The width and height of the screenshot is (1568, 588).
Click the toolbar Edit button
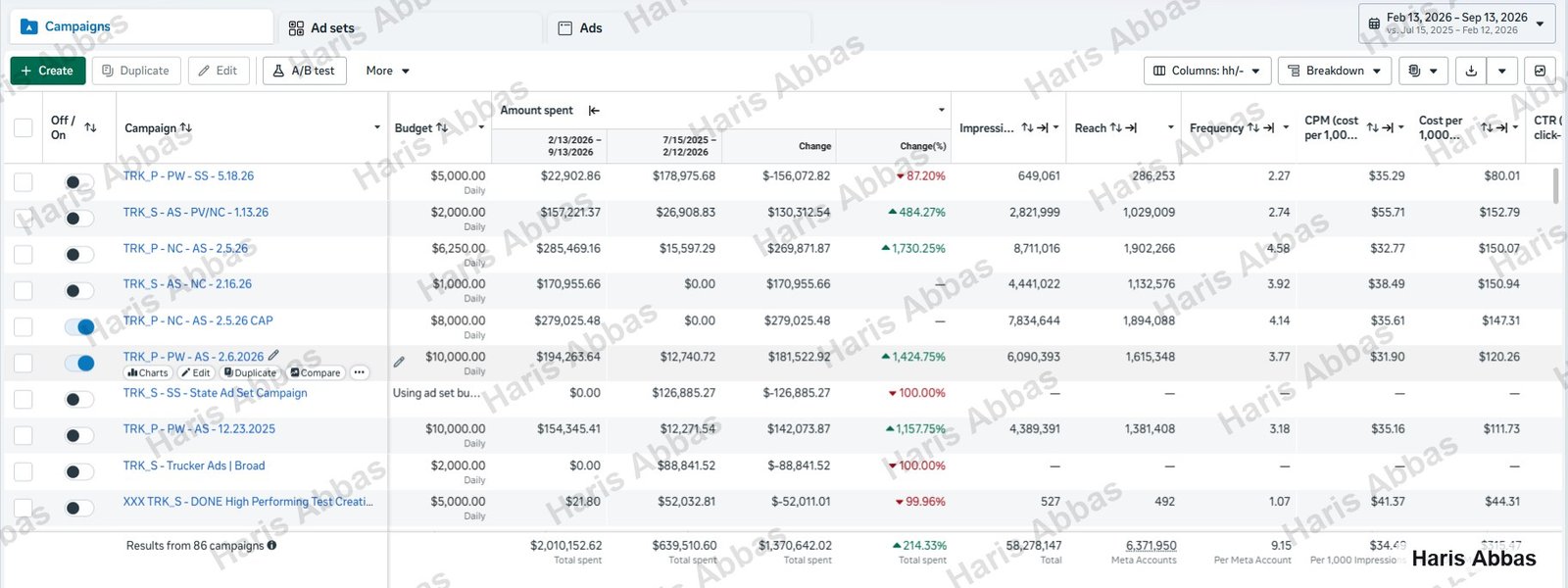tap(218, 71)
